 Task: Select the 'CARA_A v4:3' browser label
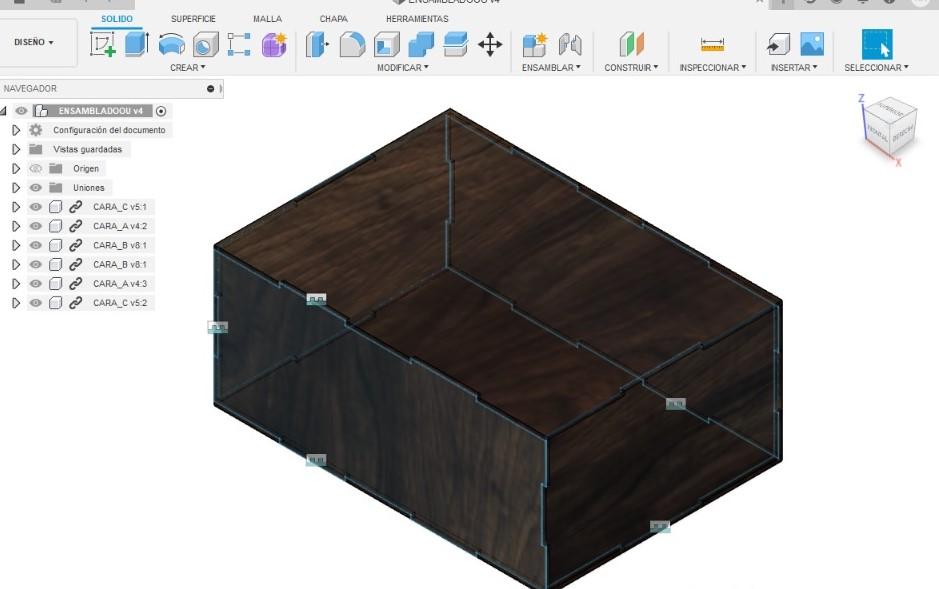120,284
